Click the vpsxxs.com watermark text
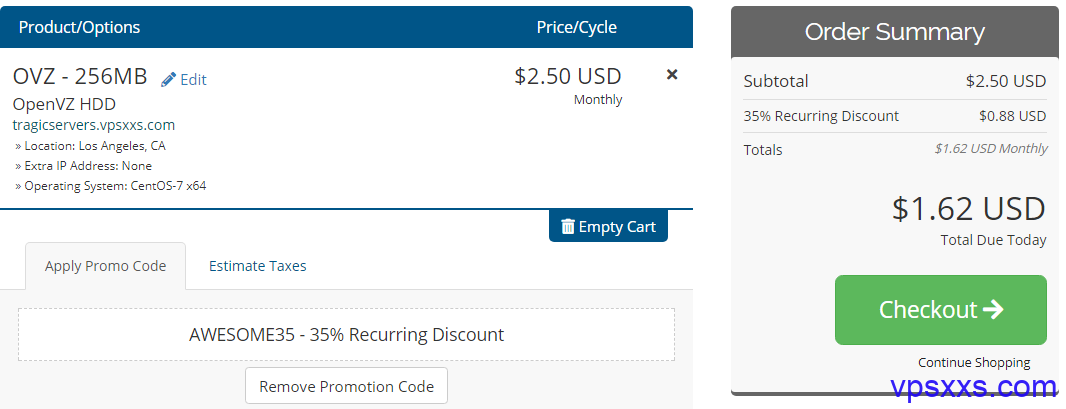 [x=974, y=387]
